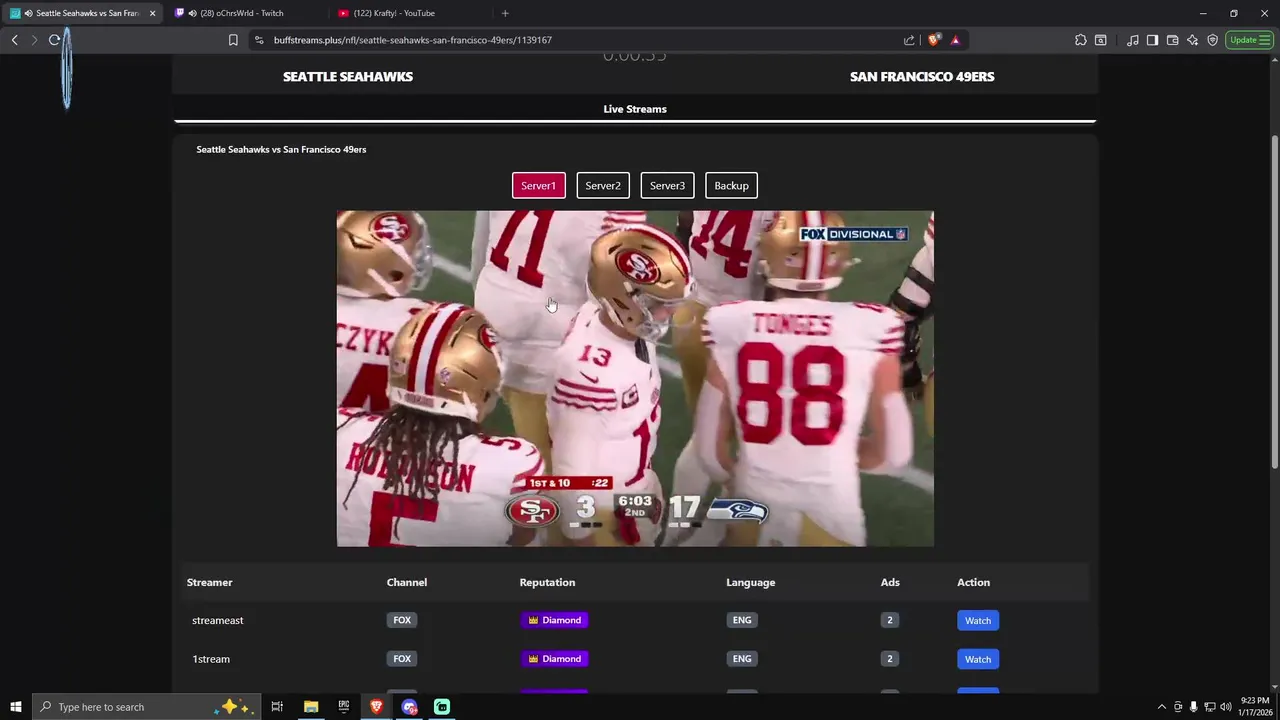The image size is (1280, 720).
Task: Open the volume speaker tray icon
Action: point(1226,707)
